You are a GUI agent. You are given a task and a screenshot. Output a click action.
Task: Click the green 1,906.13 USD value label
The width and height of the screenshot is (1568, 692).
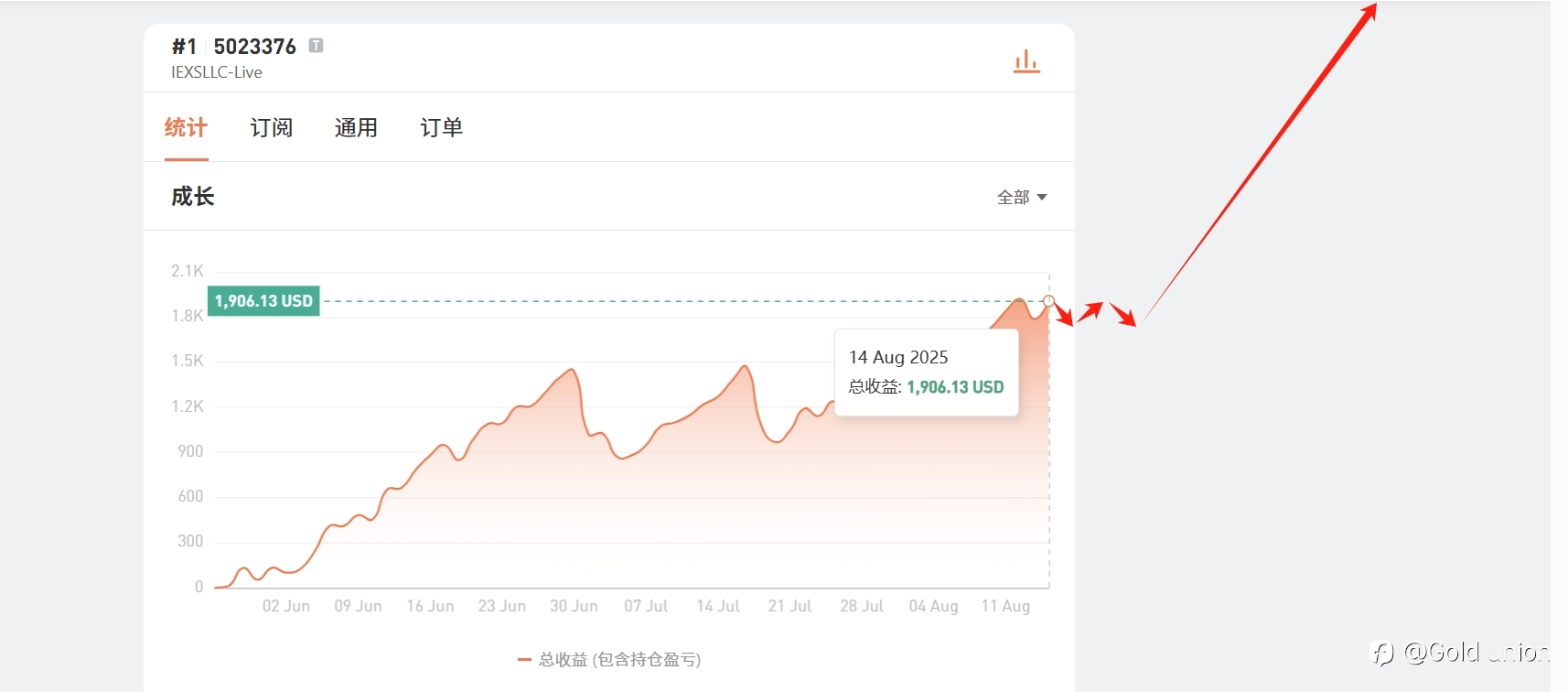[263, 301]
